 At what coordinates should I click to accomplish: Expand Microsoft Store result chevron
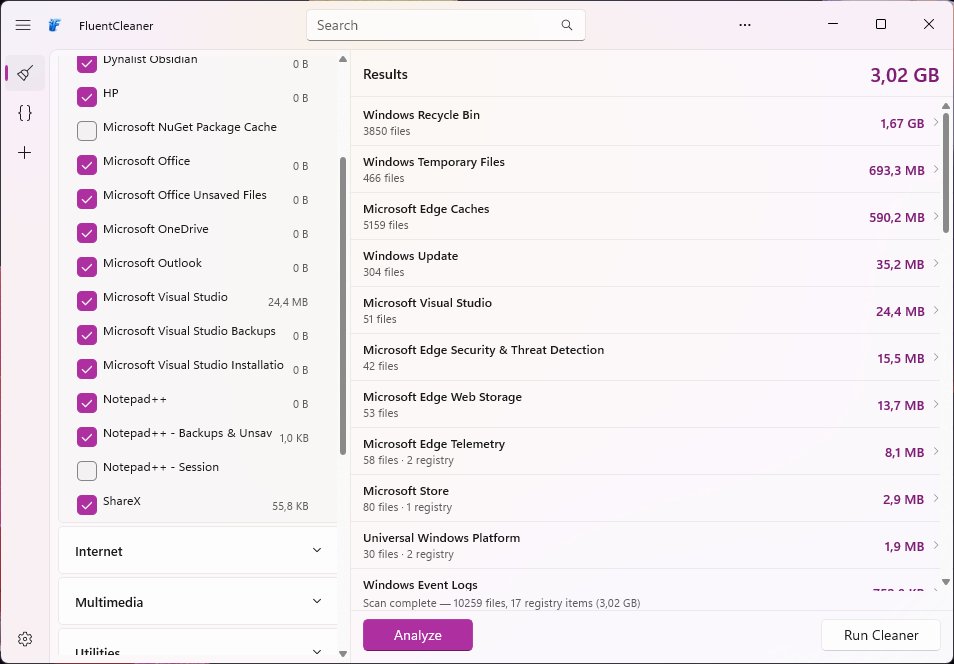[x=936, y=498]
